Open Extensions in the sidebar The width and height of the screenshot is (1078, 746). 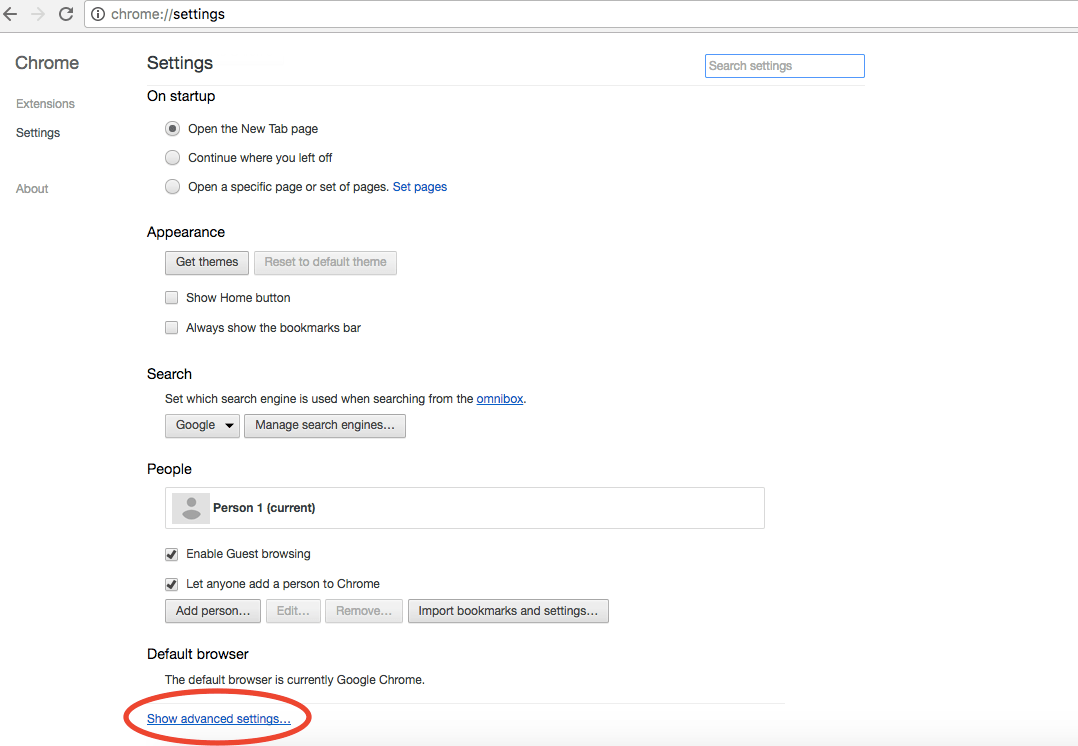[45, 104]
